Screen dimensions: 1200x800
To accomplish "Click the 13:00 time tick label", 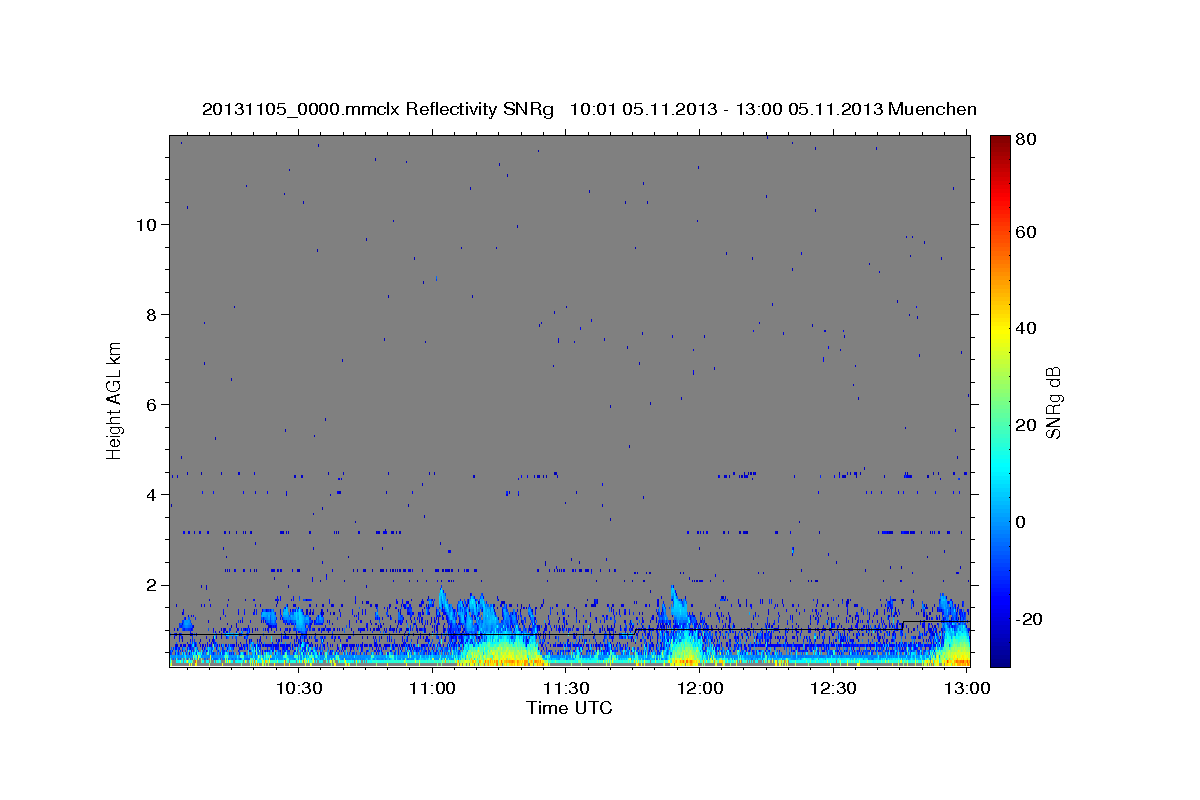I will (968, 688).
